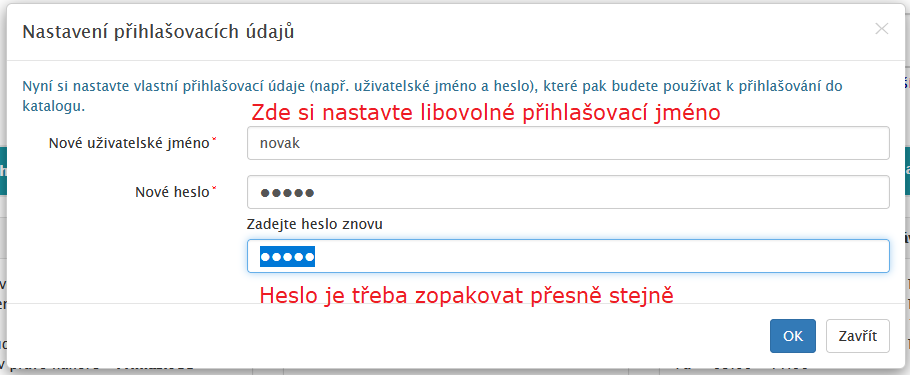
Task: Click the Nastavení přihlašovacích údajů dialog title
Action: pyautogui.click(x=158, y=31)
